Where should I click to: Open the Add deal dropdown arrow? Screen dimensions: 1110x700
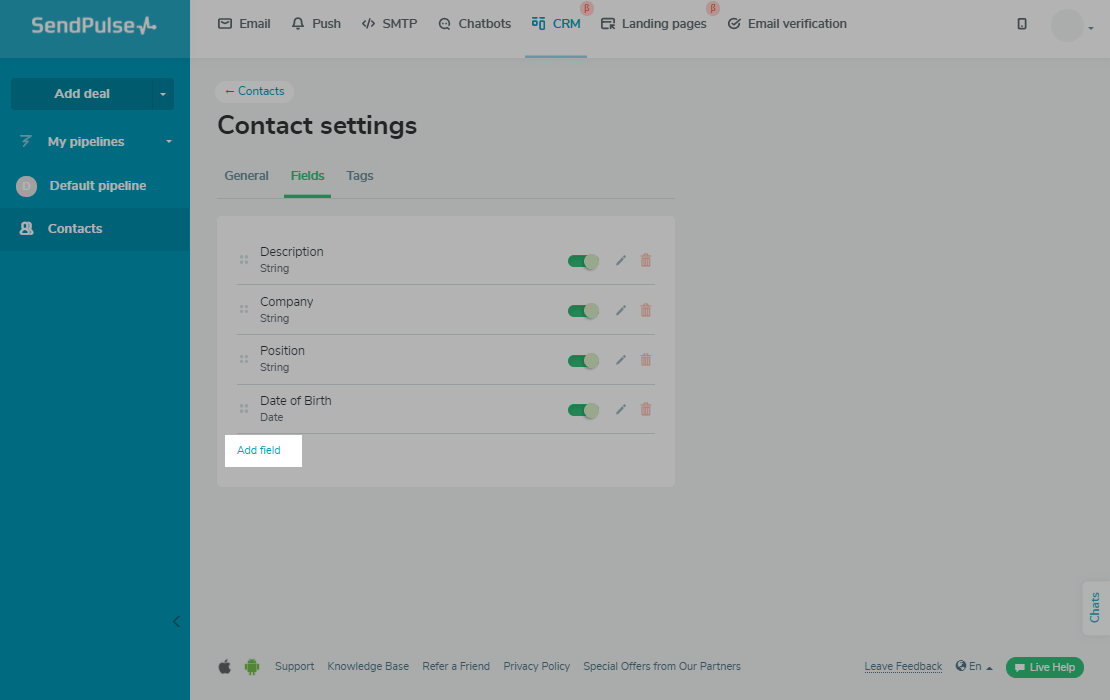click(x=163, y=94)
